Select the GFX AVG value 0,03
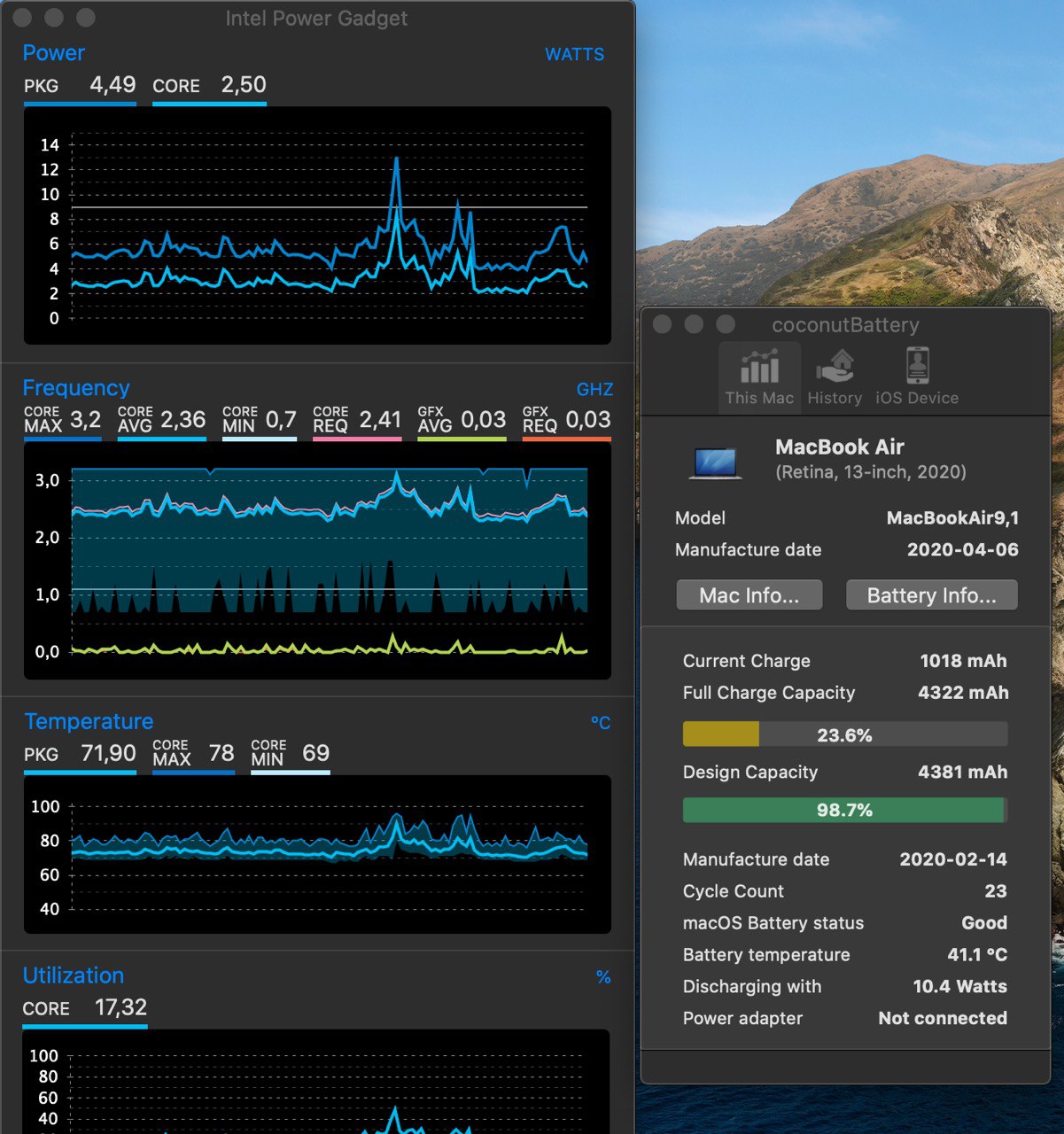Image resolution: width=1064 pixels, height=1134 pixels. coord(484,419)
